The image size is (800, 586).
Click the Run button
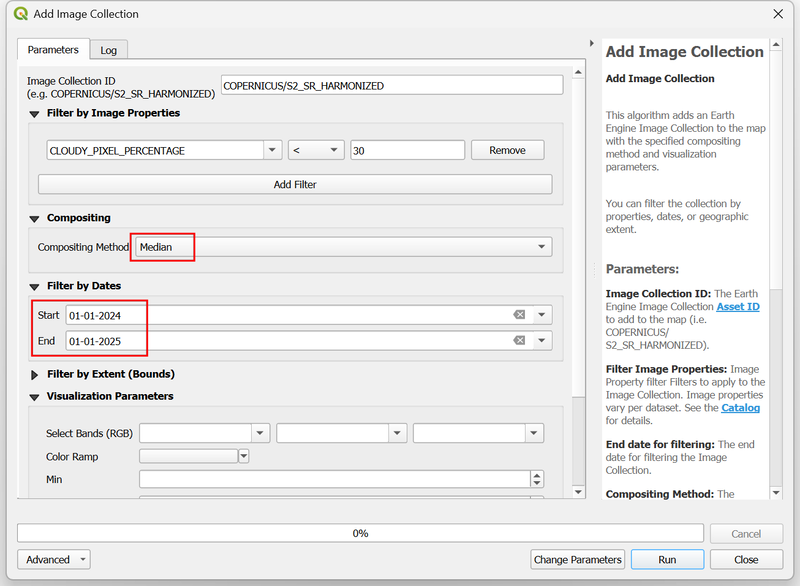[x=667, y=559]
